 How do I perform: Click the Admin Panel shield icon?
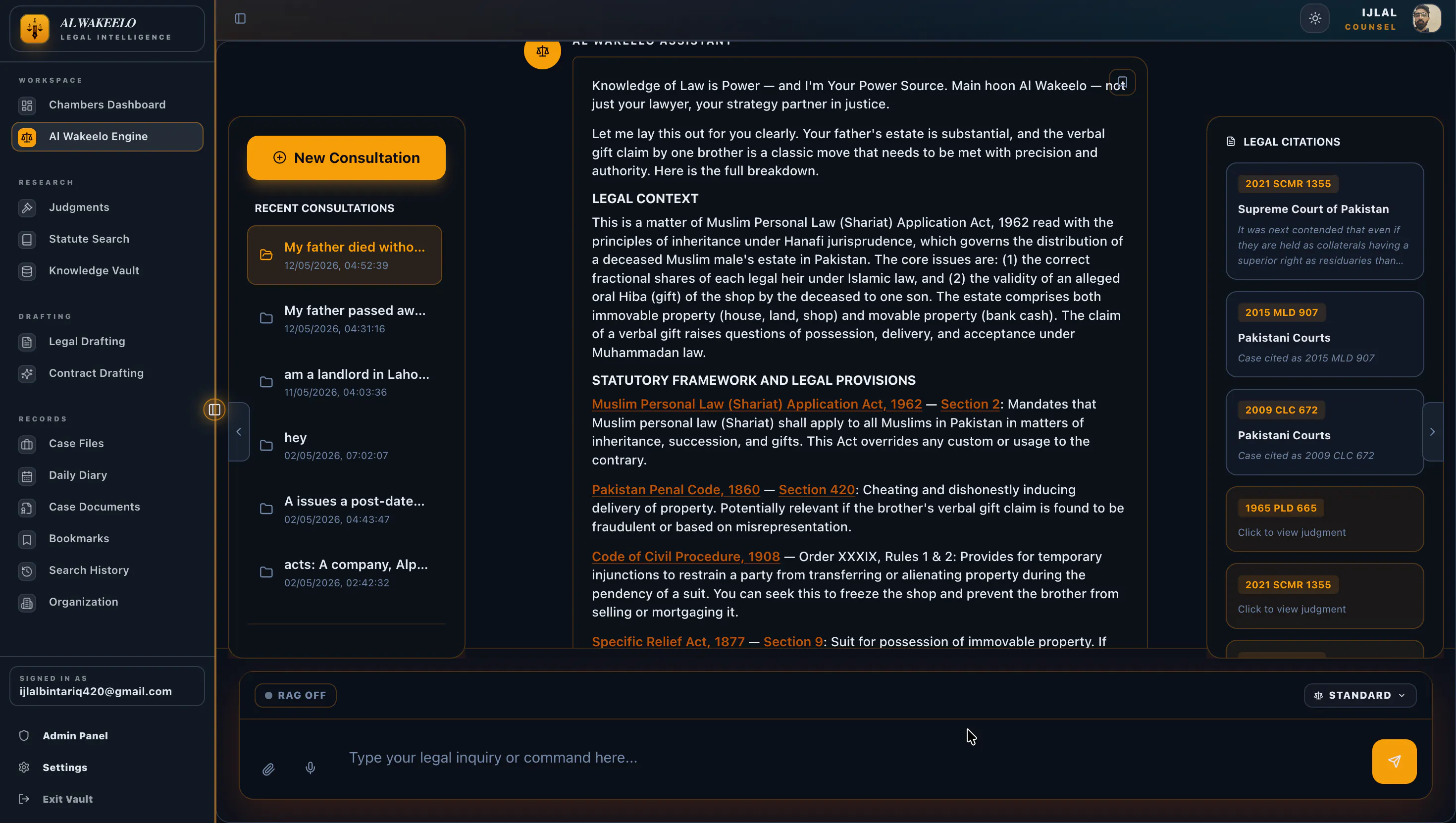pyautogui.click(x=24, y=735)
